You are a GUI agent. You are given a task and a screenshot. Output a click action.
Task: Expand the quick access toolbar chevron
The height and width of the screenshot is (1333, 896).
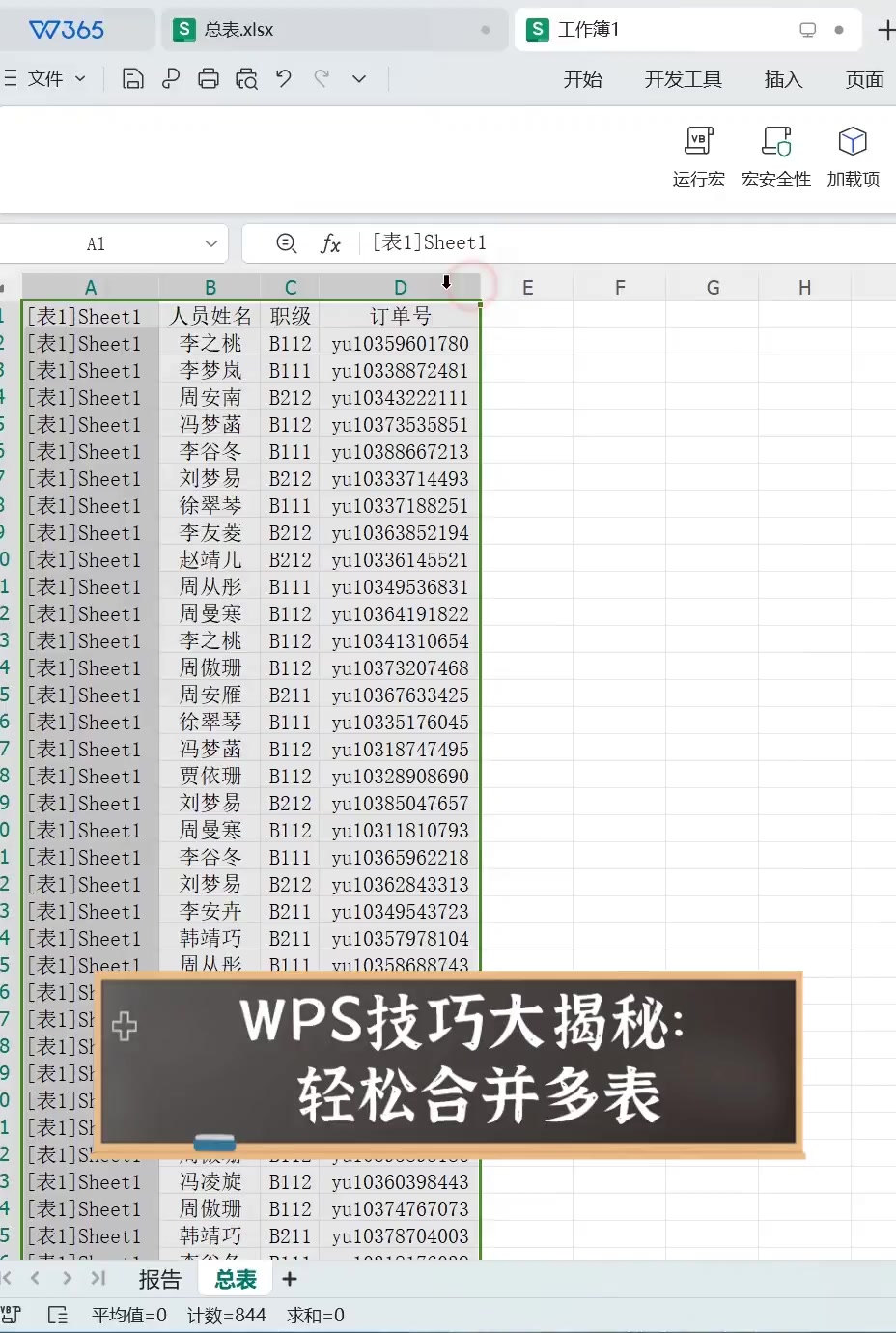[x=359, y=79]
